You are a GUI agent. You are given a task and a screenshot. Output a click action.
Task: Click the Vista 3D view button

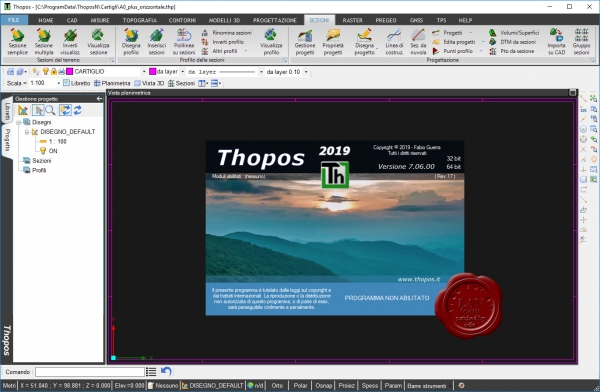[149, 83]
